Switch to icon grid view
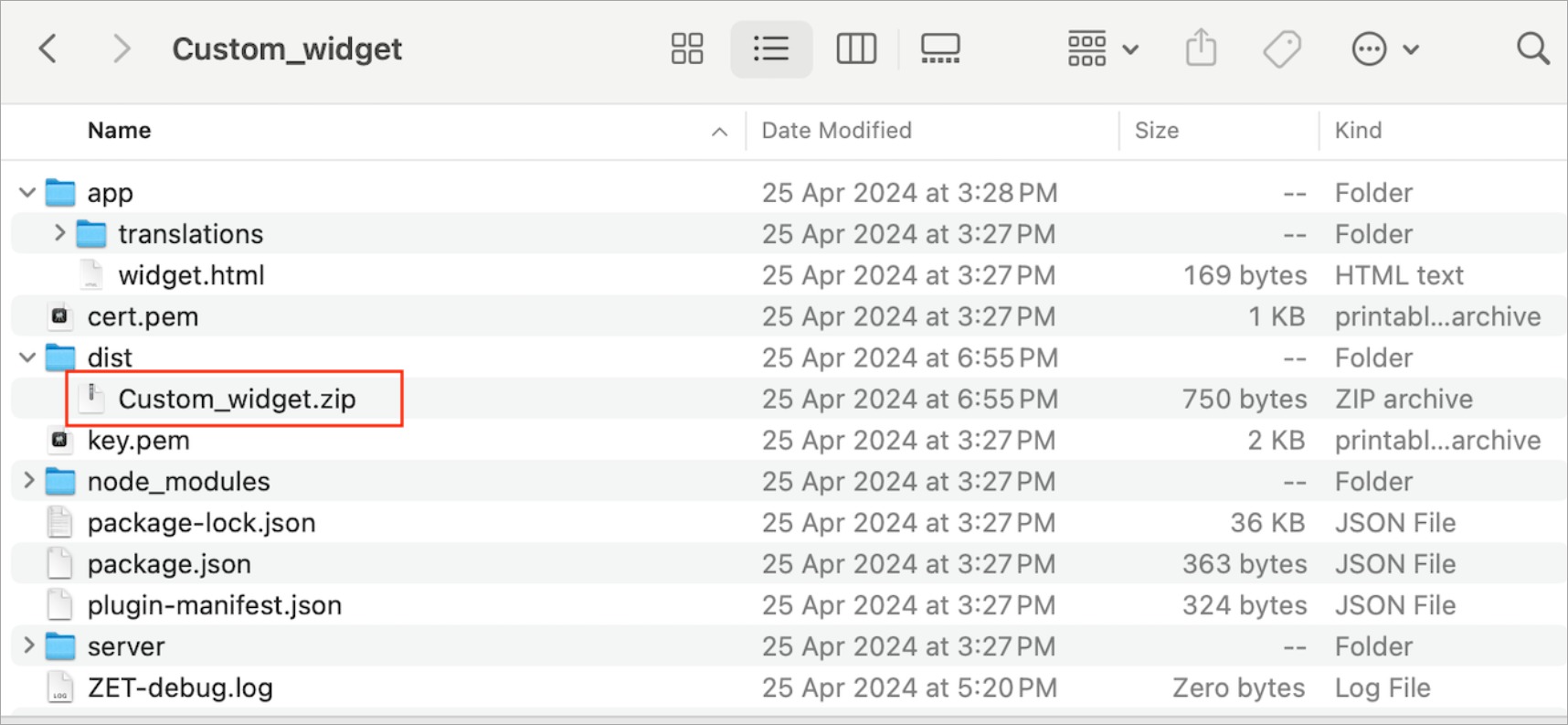Viewport: 1568px width, 725px height. [687, 48]
